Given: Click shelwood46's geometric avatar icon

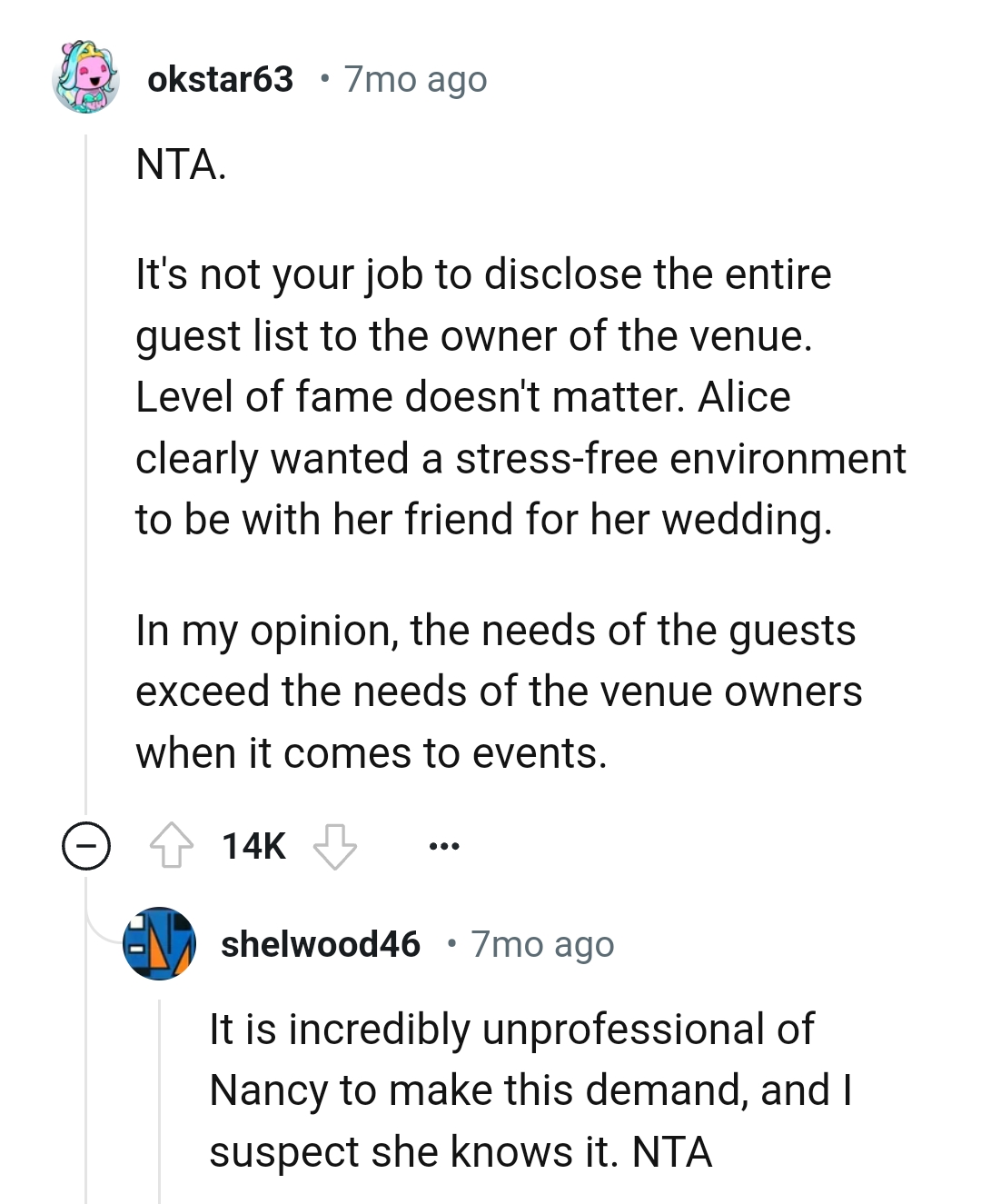Looking at the screenshot, I should tap(159, 943).
